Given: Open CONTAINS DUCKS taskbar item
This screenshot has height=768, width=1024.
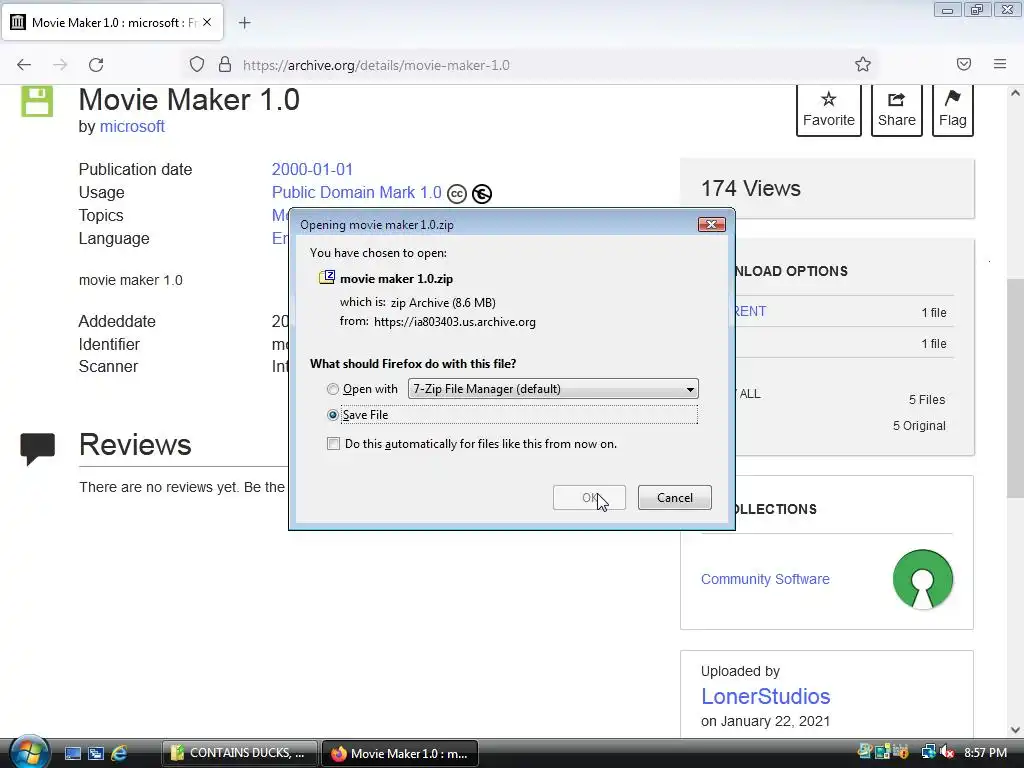Looking at the screenshot, I should pyautogui.click(x=239, y=753).
